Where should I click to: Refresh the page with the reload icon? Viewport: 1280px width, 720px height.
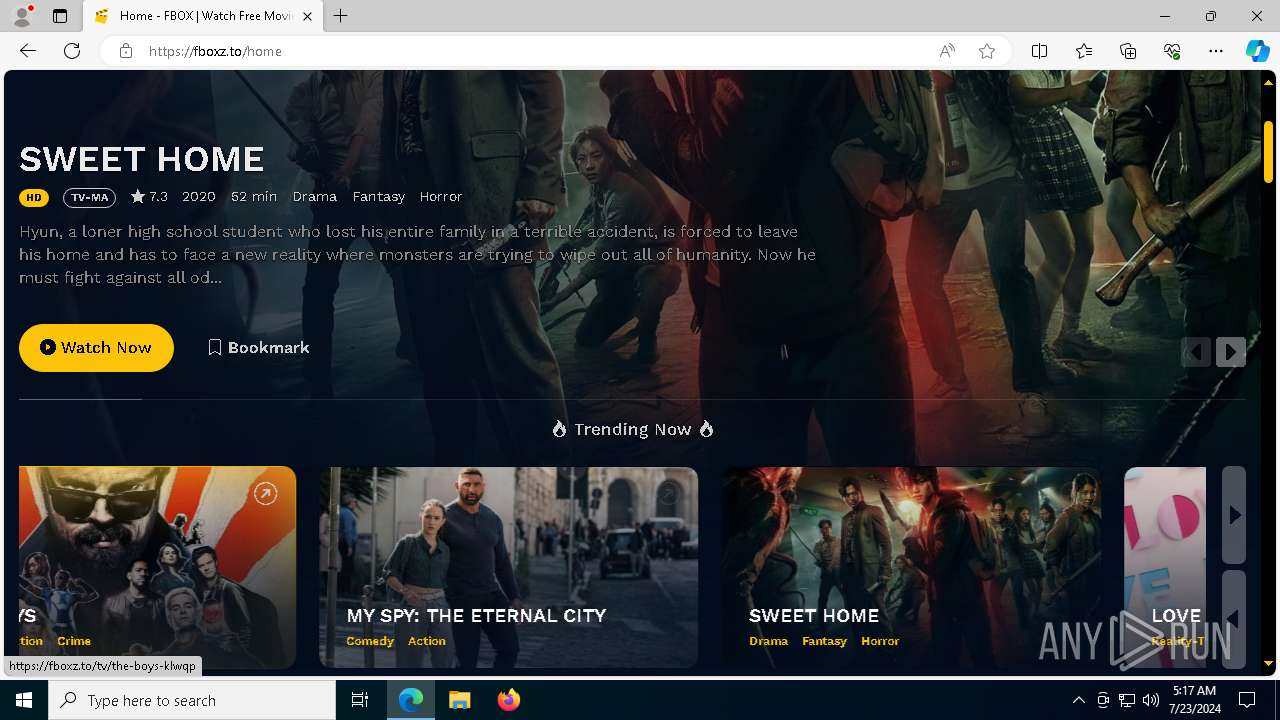click(72, 51)
